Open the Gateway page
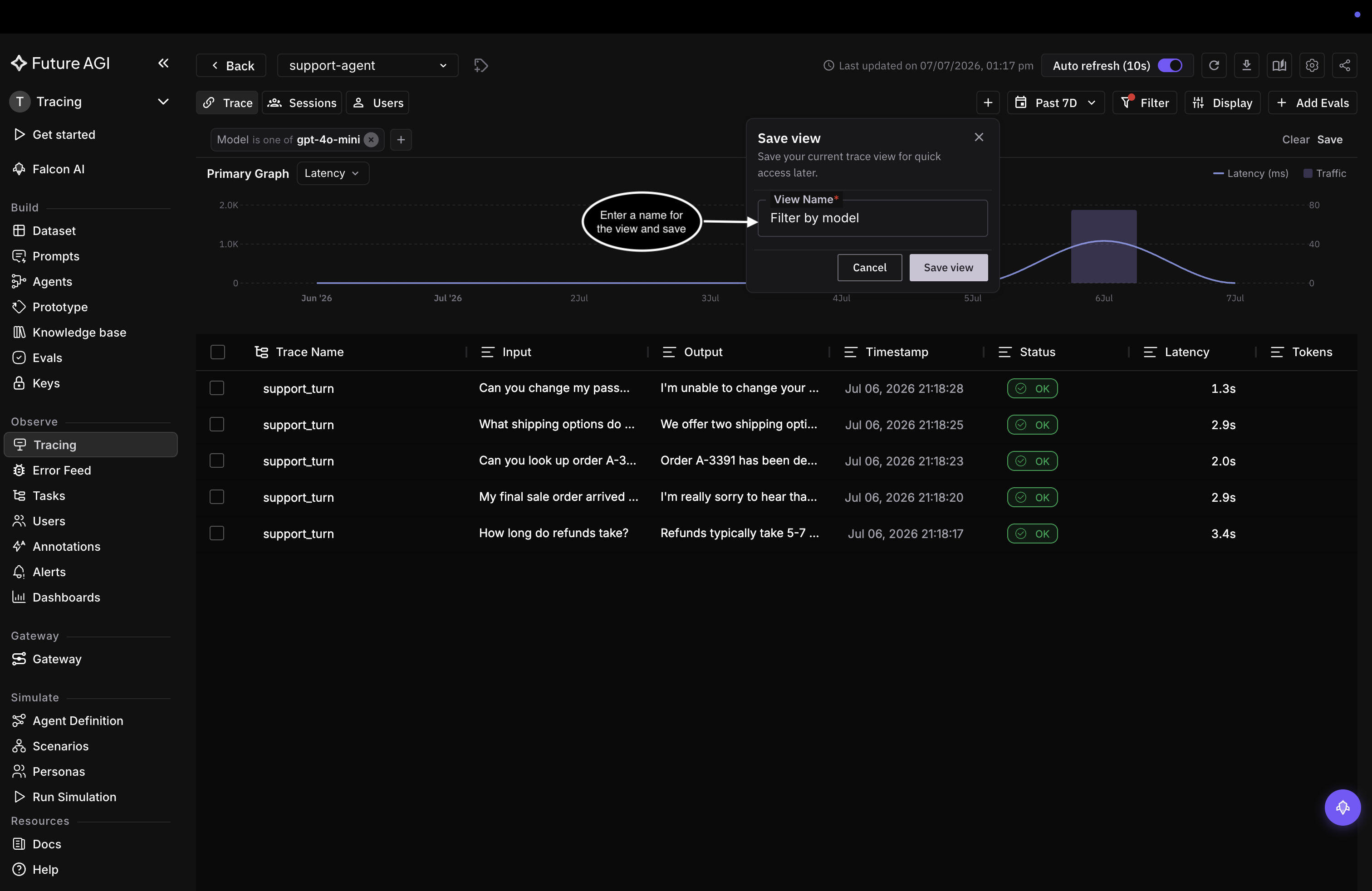 90,659
